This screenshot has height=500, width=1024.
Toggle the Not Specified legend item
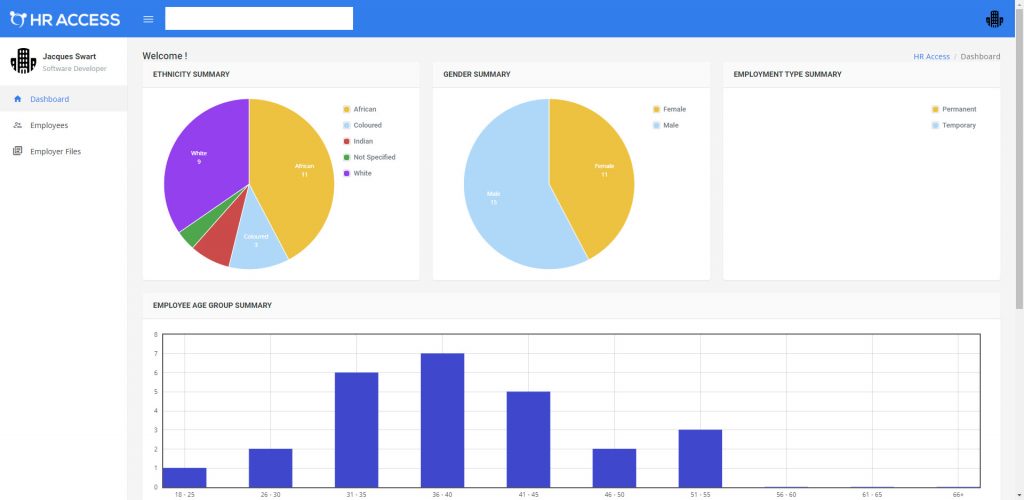tap(369, 157)
